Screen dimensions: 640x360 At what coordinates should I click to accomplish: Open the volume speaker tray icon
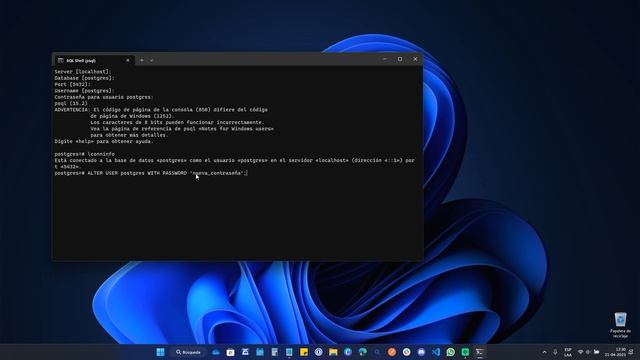[588, 352]
